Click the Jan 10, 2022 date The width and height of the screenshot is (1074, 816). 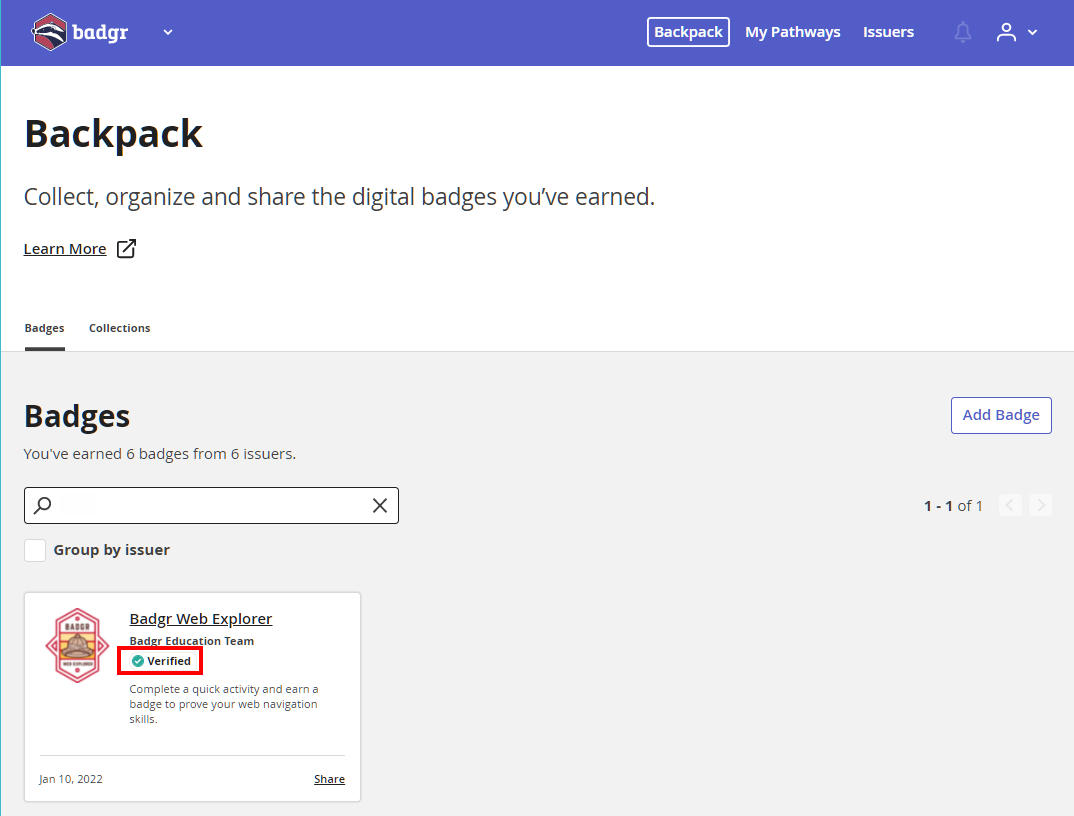[x=71, y=779]
